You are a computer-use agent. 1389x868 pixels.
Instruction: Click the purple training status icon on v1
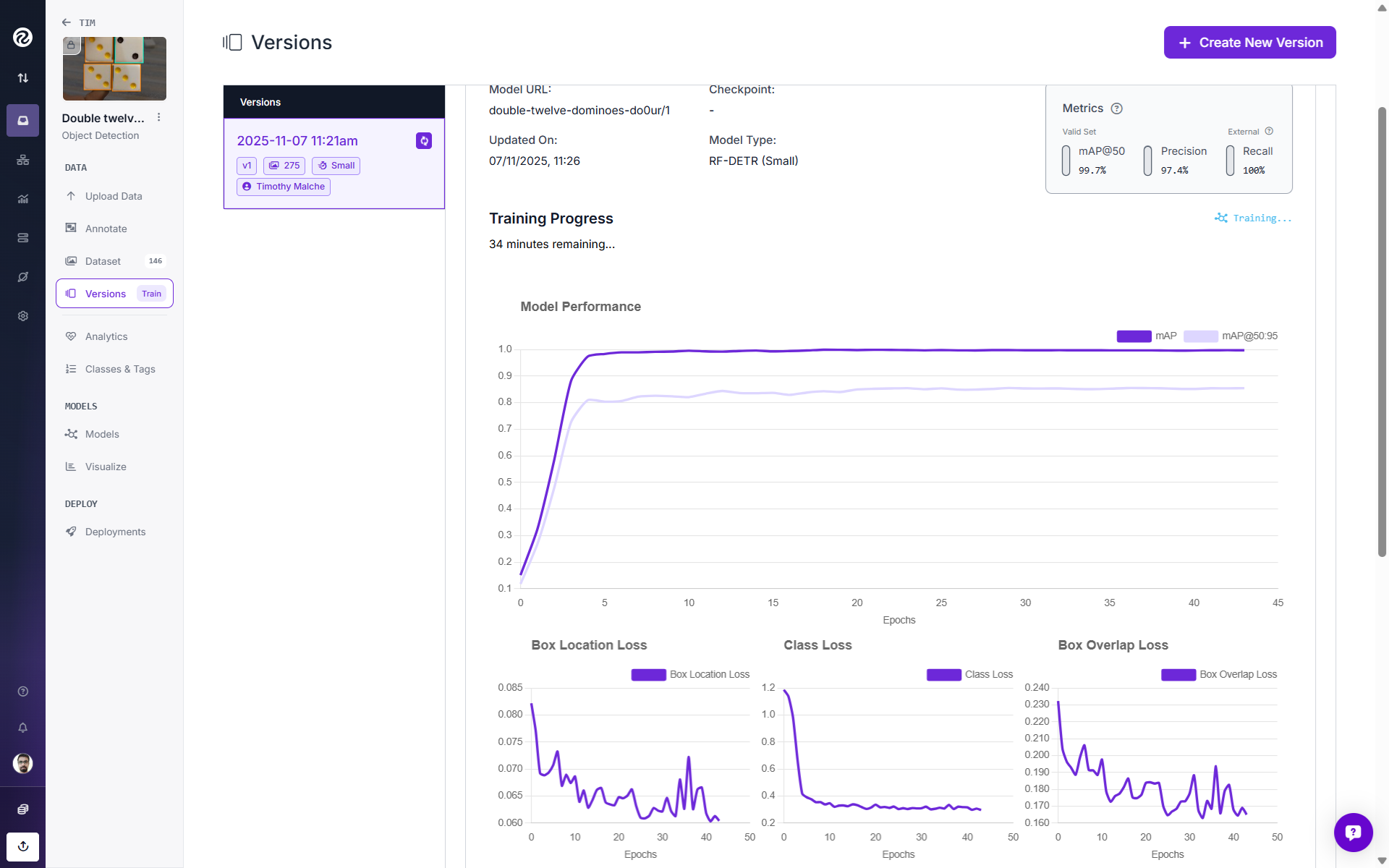pyautogui.click(x=424, y=141)
